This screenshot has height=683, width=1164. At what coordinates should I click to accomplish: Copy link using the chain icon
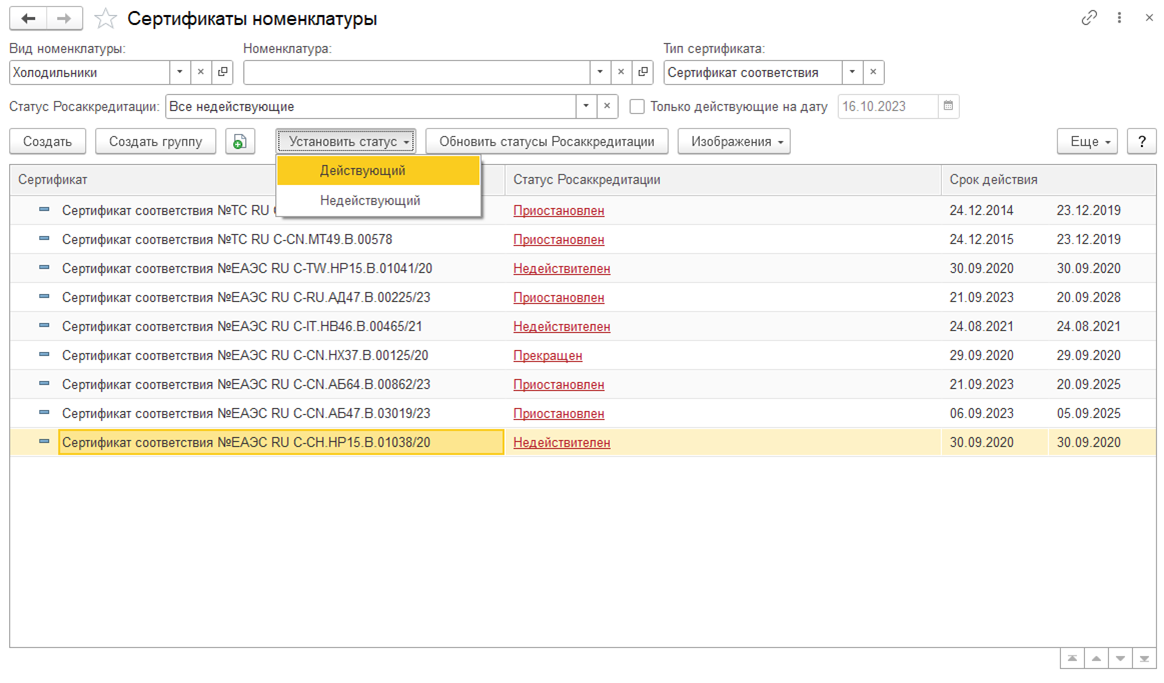click(x=1089, y=18)
